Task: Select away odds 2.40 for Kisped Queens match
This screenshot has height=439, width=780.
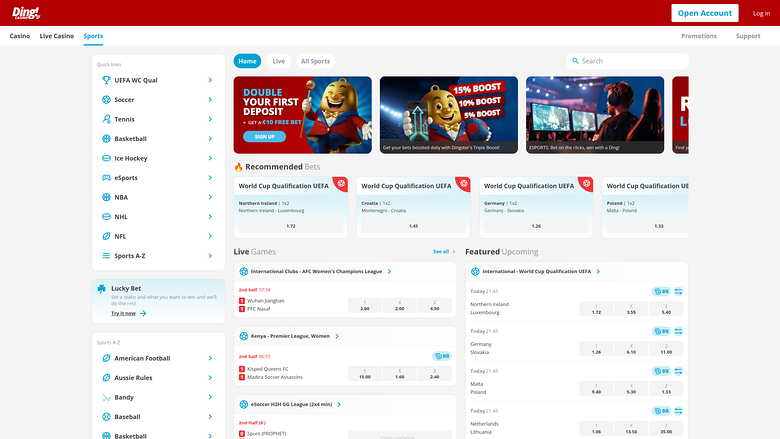Action: coord(434,373)
